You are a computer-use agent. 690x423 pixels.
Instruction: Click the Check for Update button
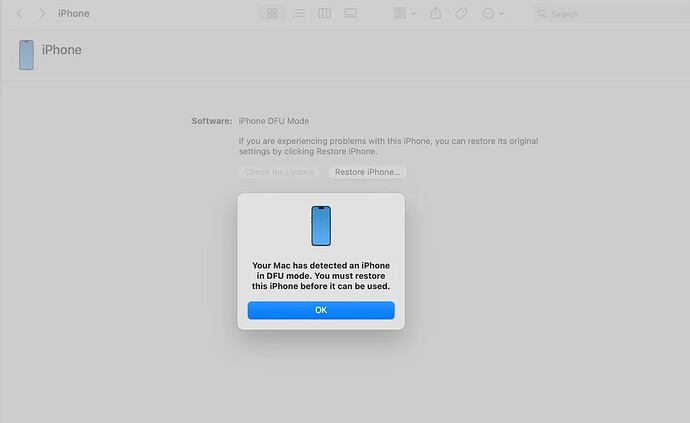(x=279, y=172)
